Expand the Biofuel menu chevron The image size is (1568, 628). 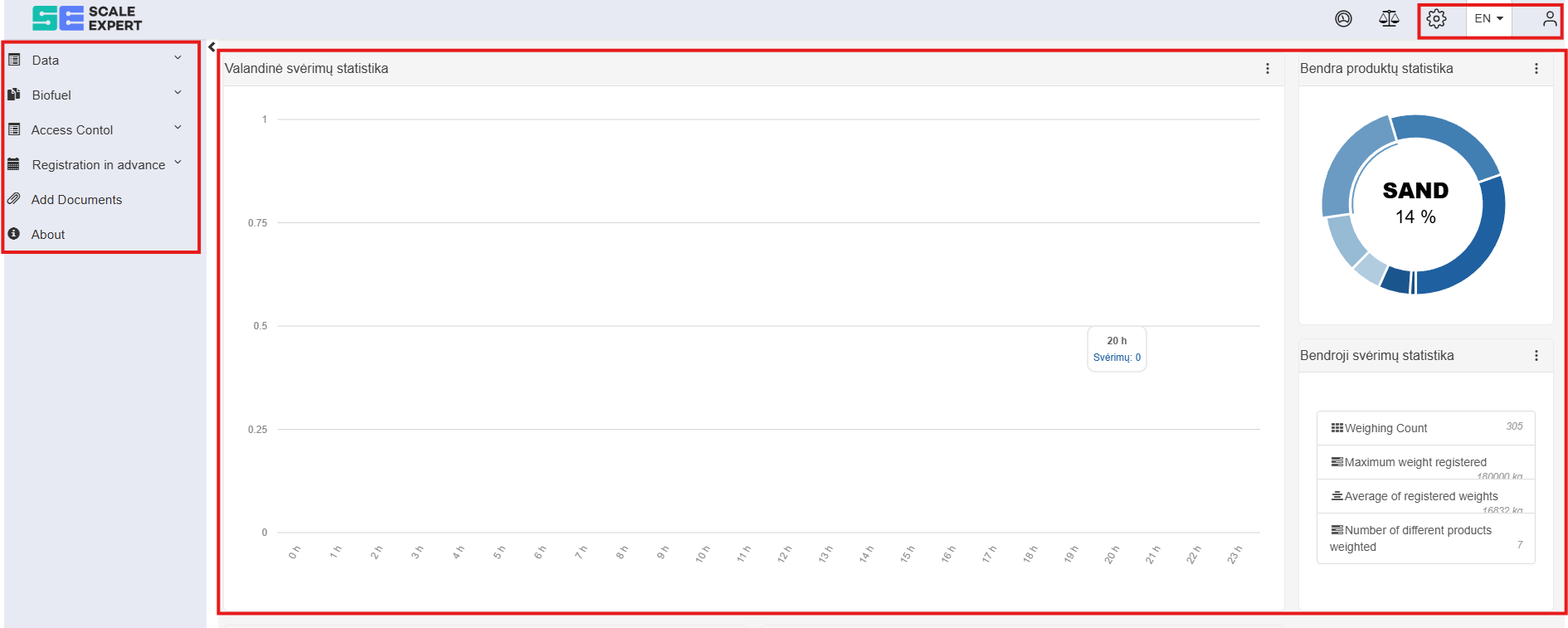[x=178, y=93]
